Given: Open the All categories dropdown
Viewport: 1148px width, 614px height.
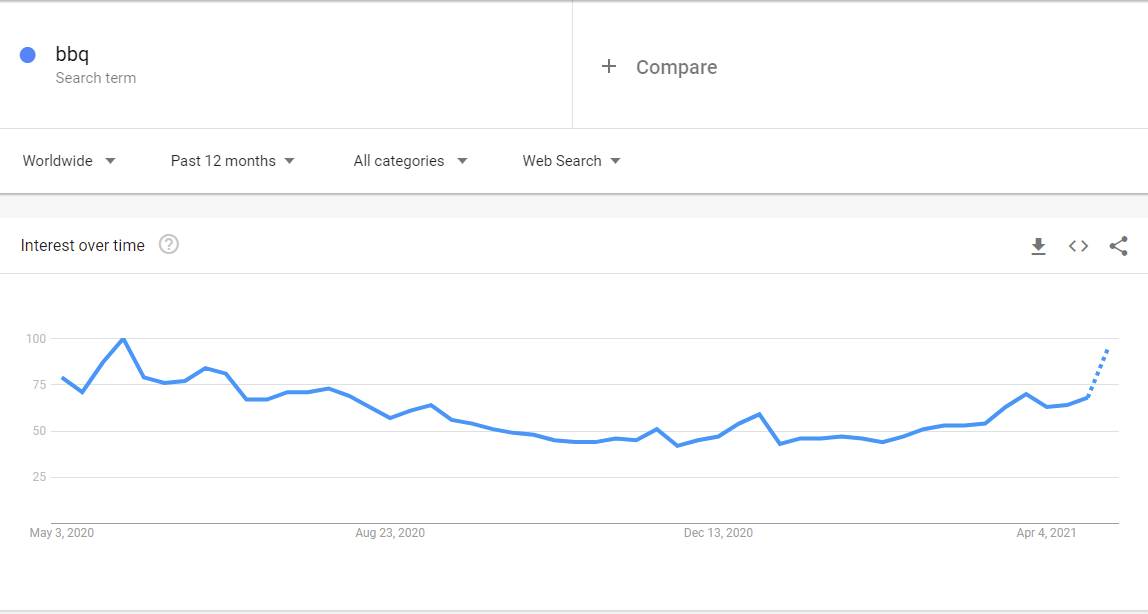Looking at the screenshot, I should click(x=410, y=161).
